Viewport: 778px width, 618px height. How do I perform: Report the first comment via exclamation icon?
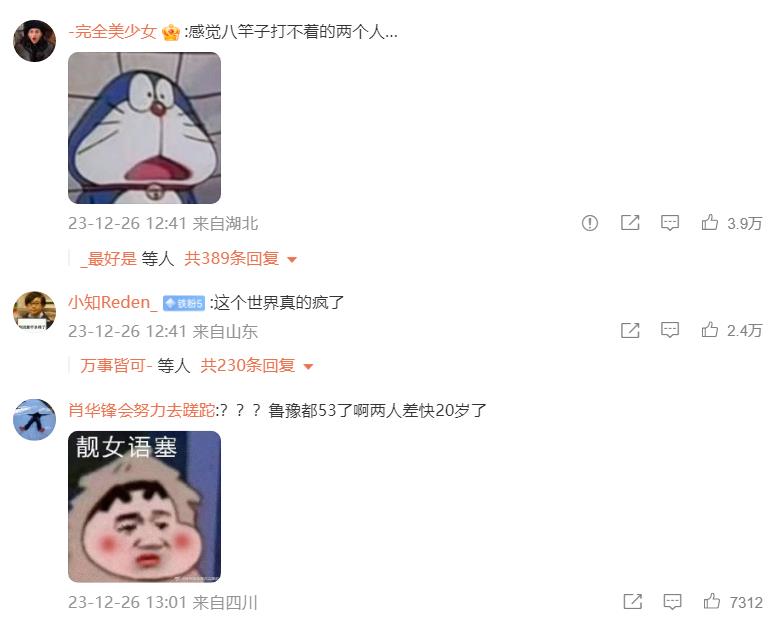click(589, 223)
